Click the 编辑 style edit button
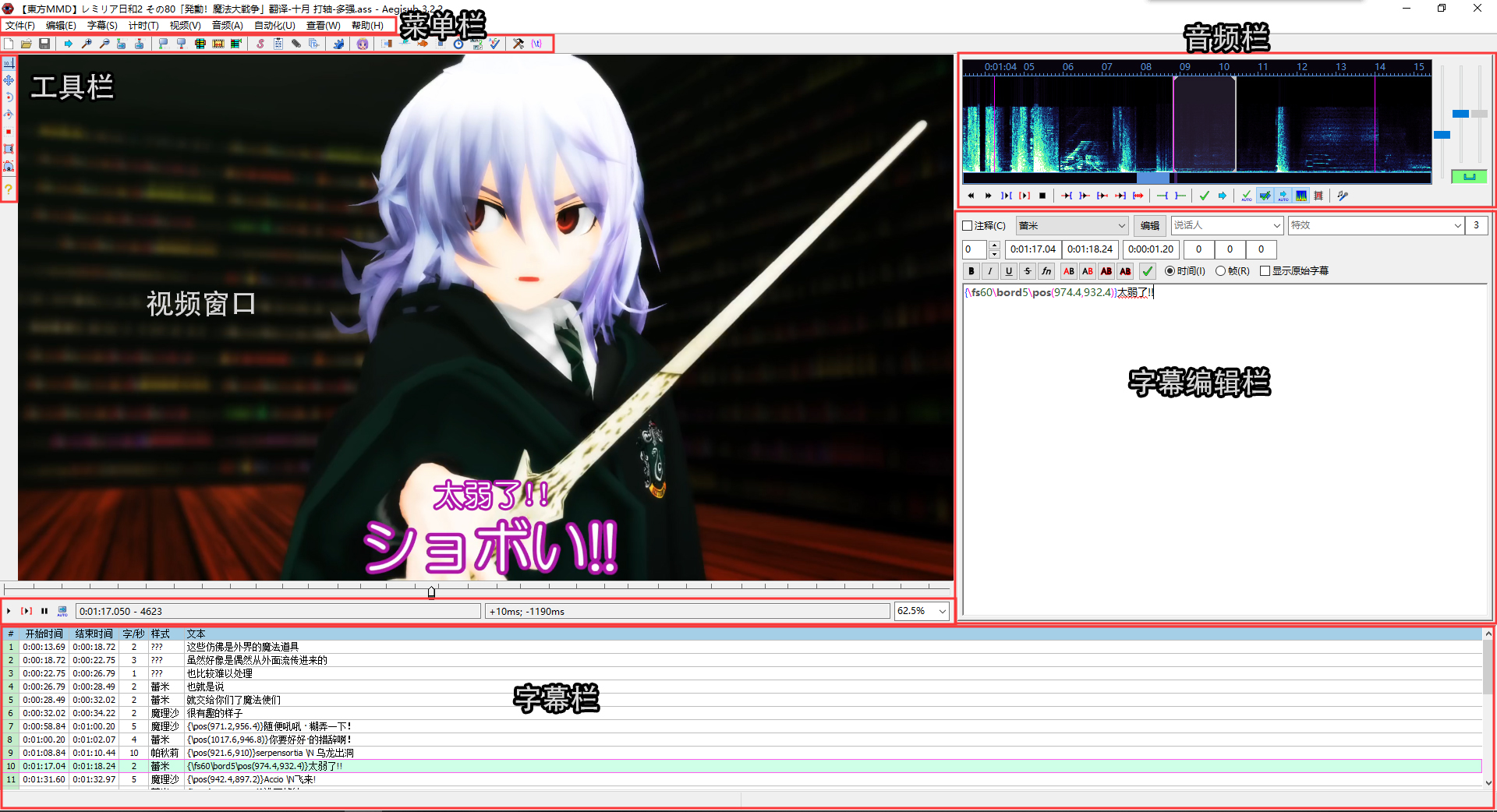Screen dimensions: 1497x812 [1149, 226]
